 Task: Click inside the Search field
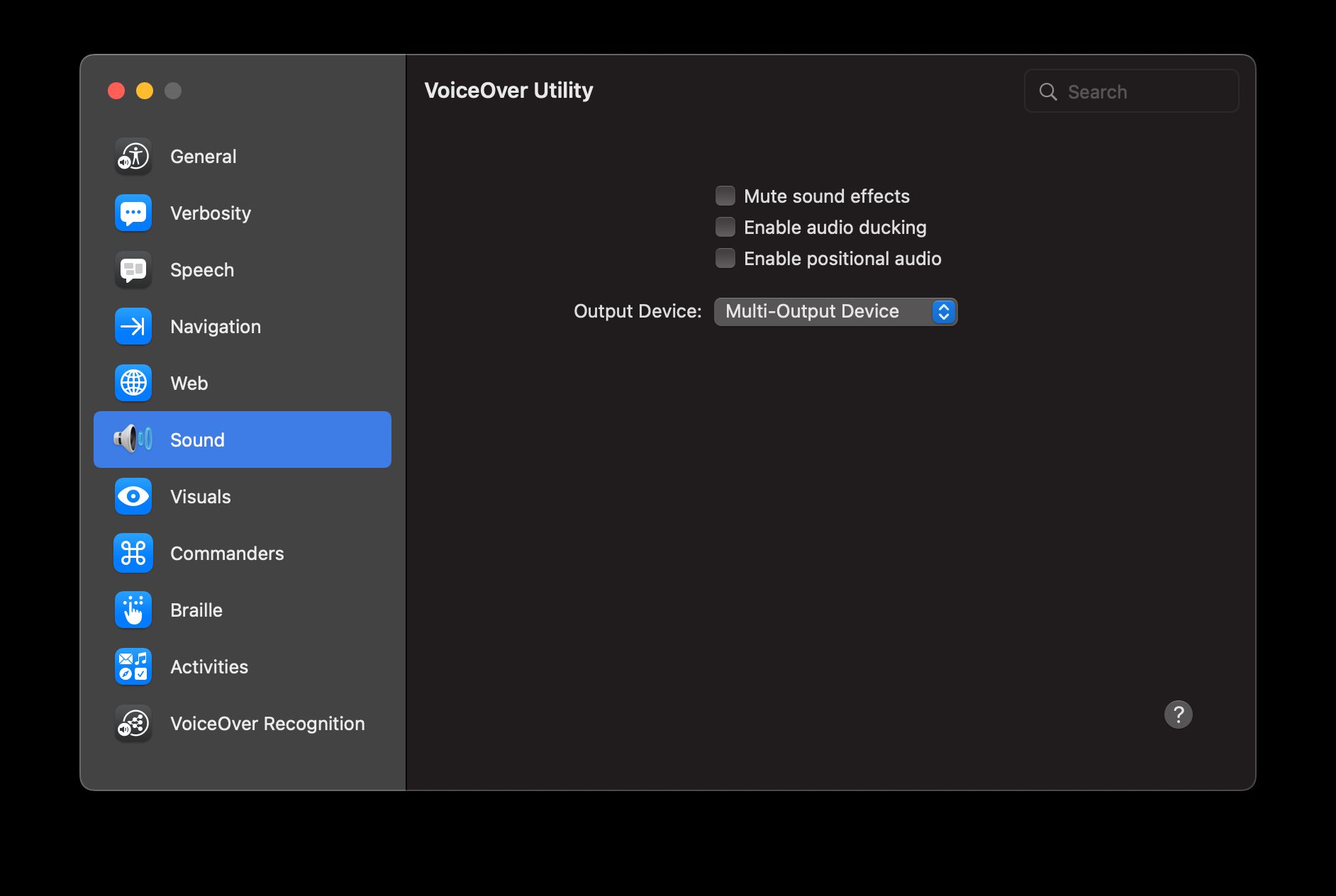(x=1132, y=91)
